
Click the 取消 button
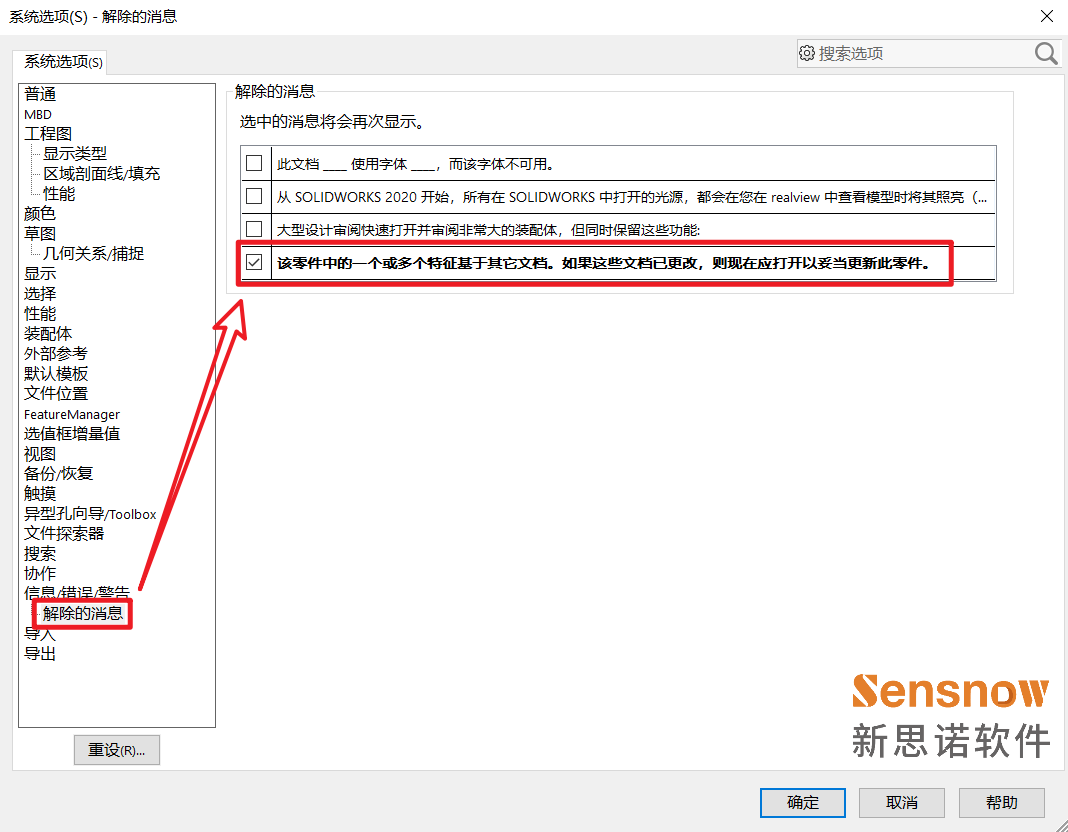click(x=901, y=802)
